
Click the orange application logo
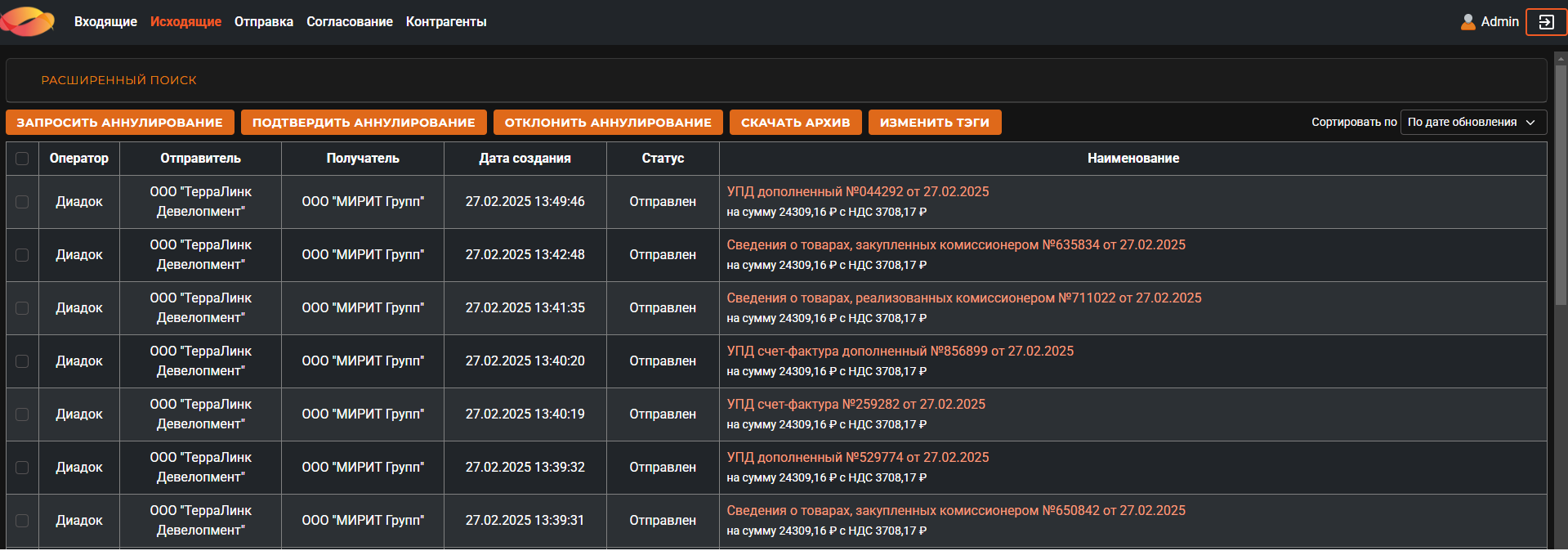(29, 21)
